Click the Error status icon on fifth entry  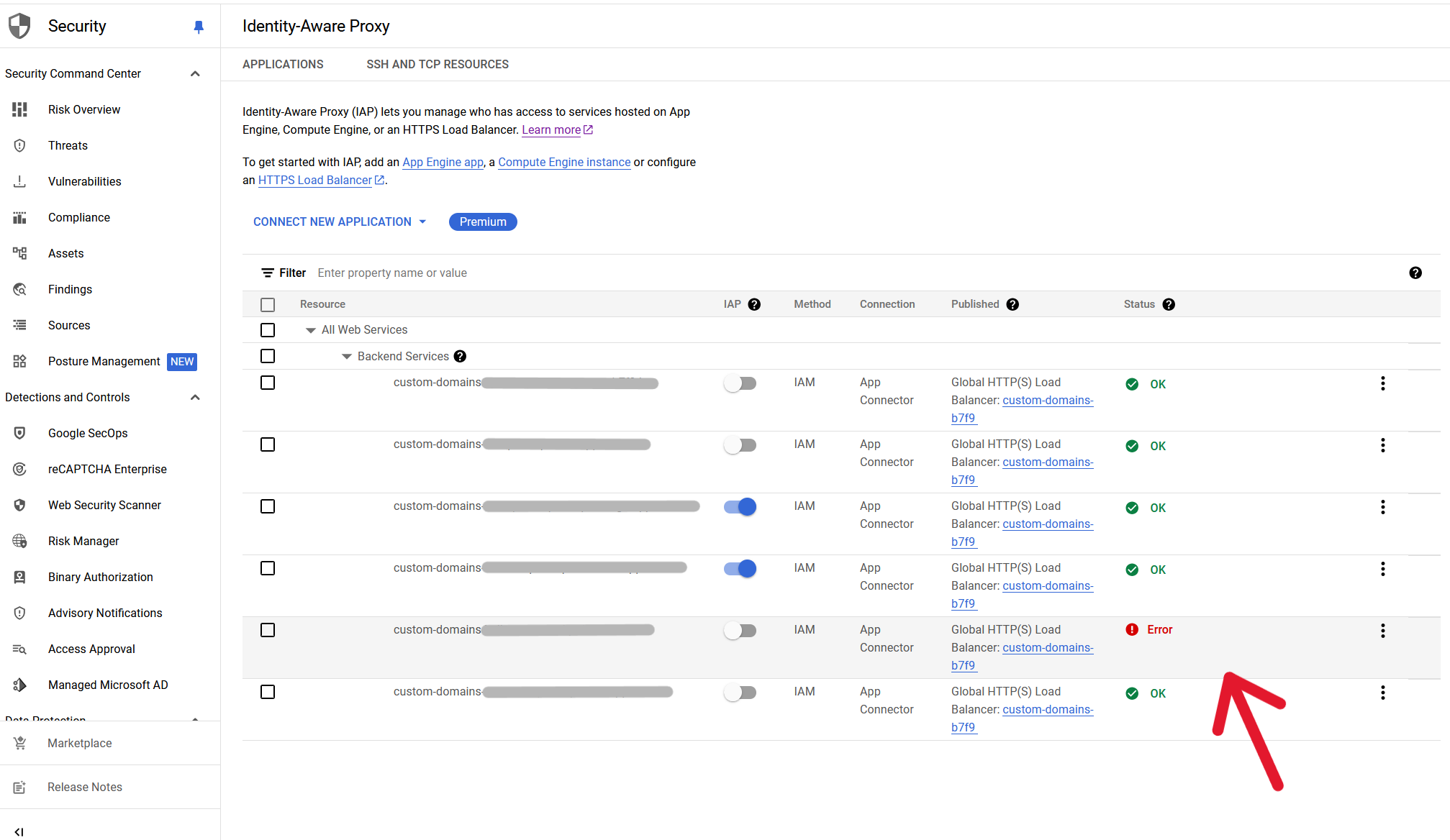1131,629
